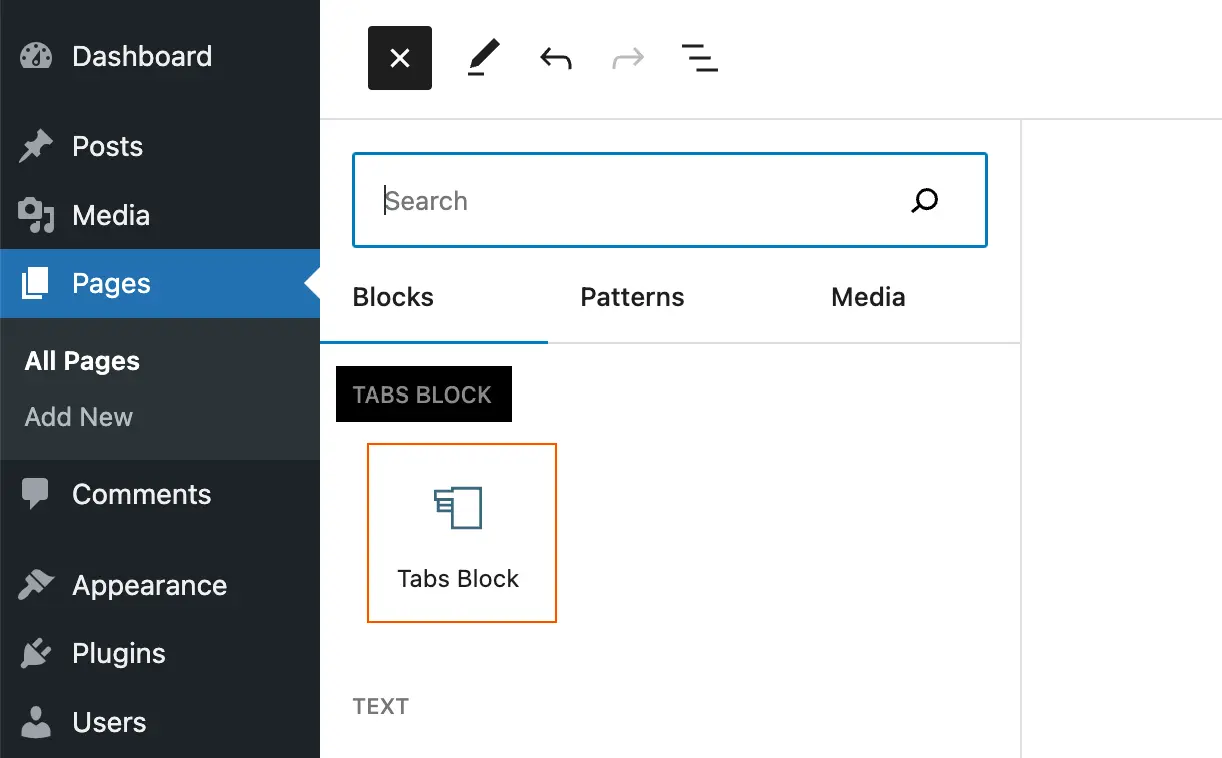Undo using the back arrow icon
Screen dimensions: 1222x758
point(555,58)
